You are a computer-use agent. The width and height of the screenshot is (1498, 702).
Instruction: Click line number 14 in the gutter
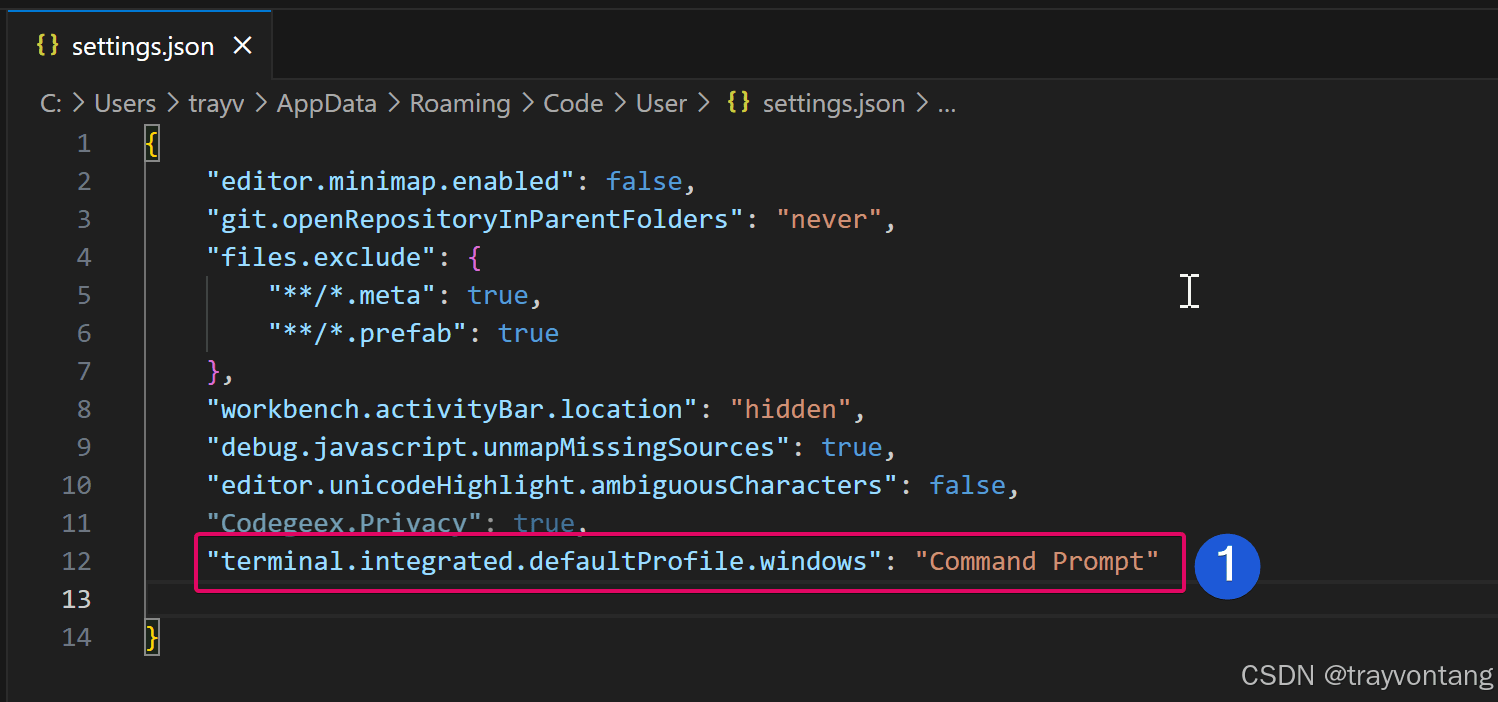76,637
